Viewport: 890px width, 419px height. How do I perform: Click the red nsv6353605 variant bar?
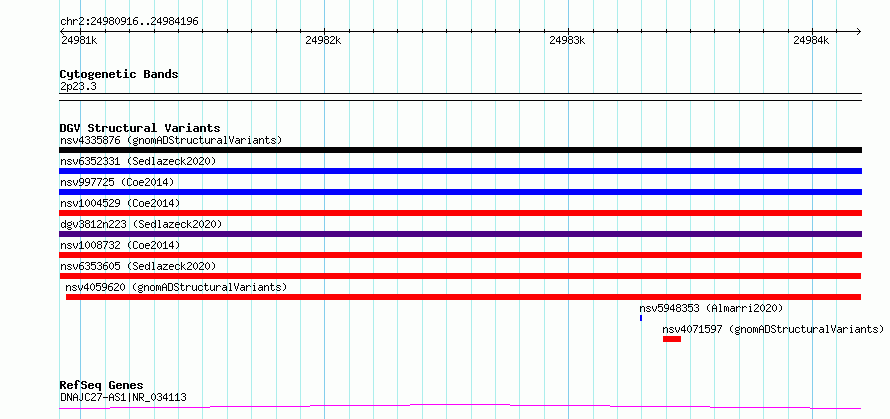tap(460, 276)
